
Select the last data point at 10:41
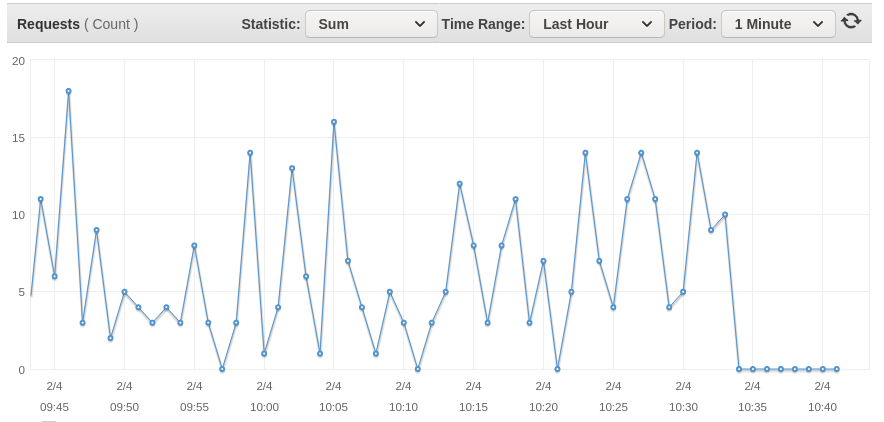coord(837,369)
